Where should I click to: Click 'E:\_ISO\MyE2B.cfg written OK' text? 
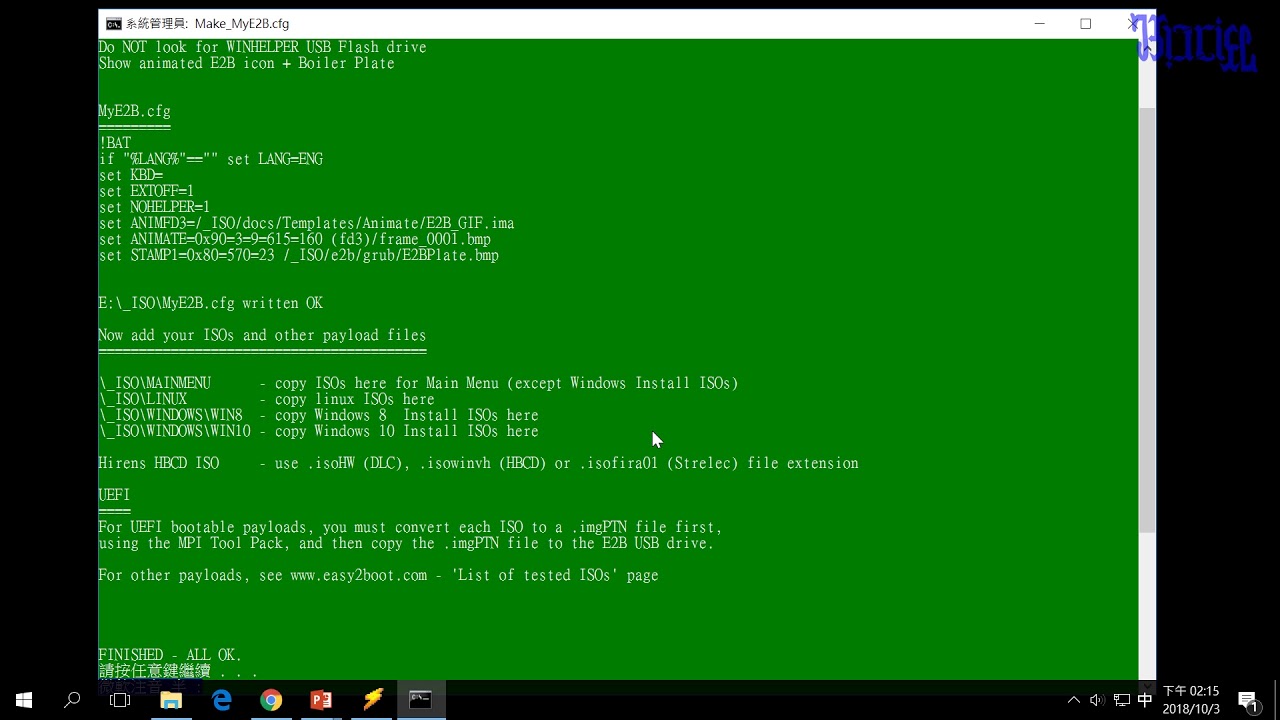click(x=210, y=303)
